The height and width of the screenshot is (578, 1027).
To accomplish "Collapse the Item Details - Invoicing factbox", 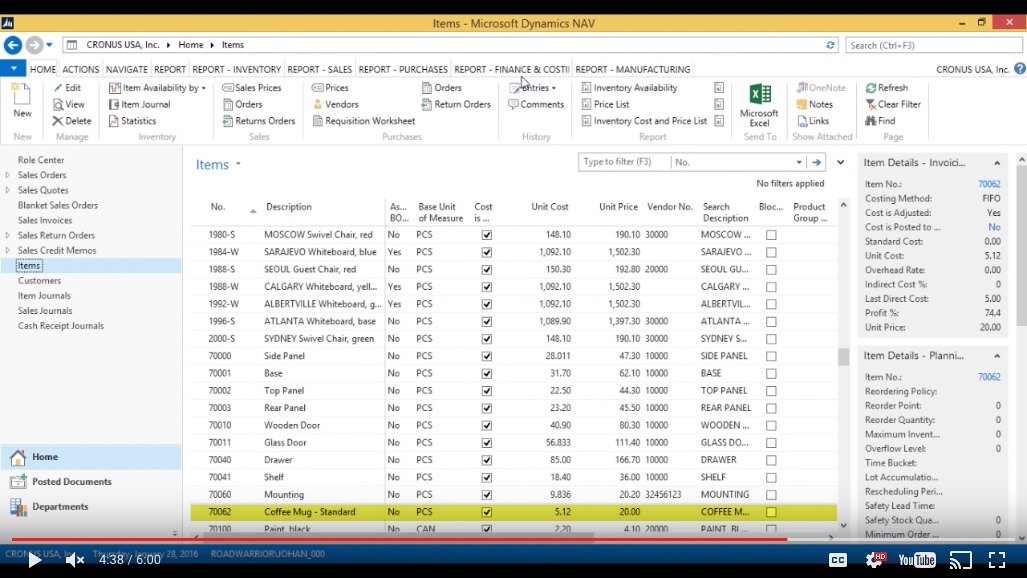I will [997, 163].
